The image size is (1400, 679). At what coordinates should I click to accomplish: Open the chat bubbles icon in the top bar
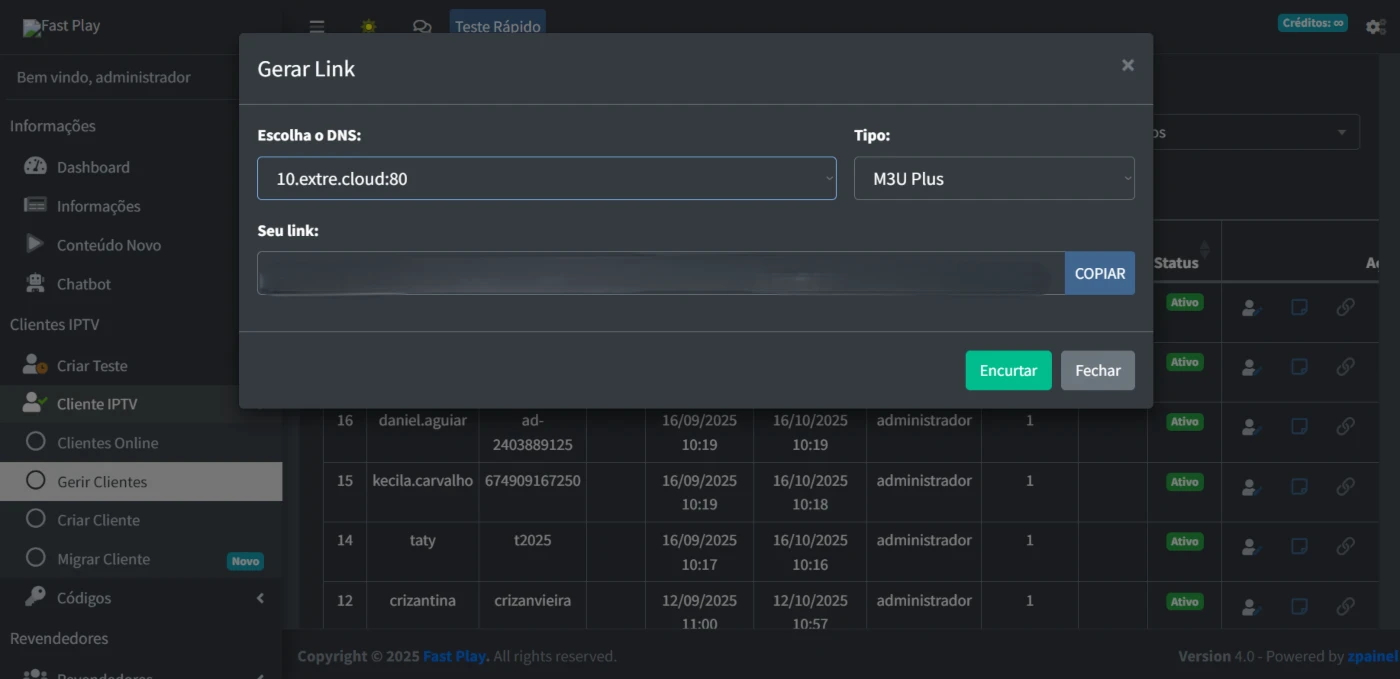pos(422,27)
